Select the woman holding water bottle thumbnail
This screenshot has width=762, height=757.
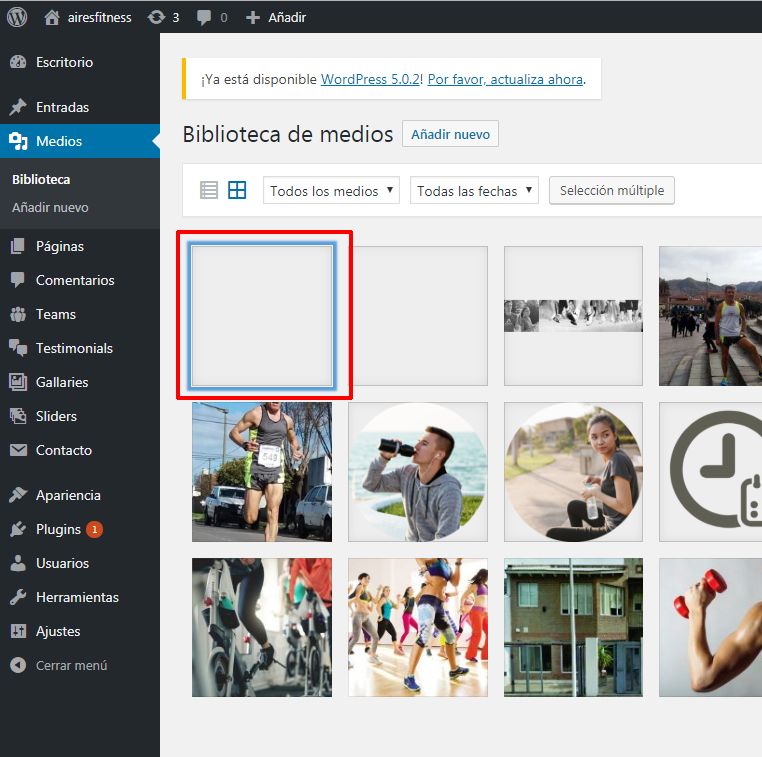coord(573,472)
